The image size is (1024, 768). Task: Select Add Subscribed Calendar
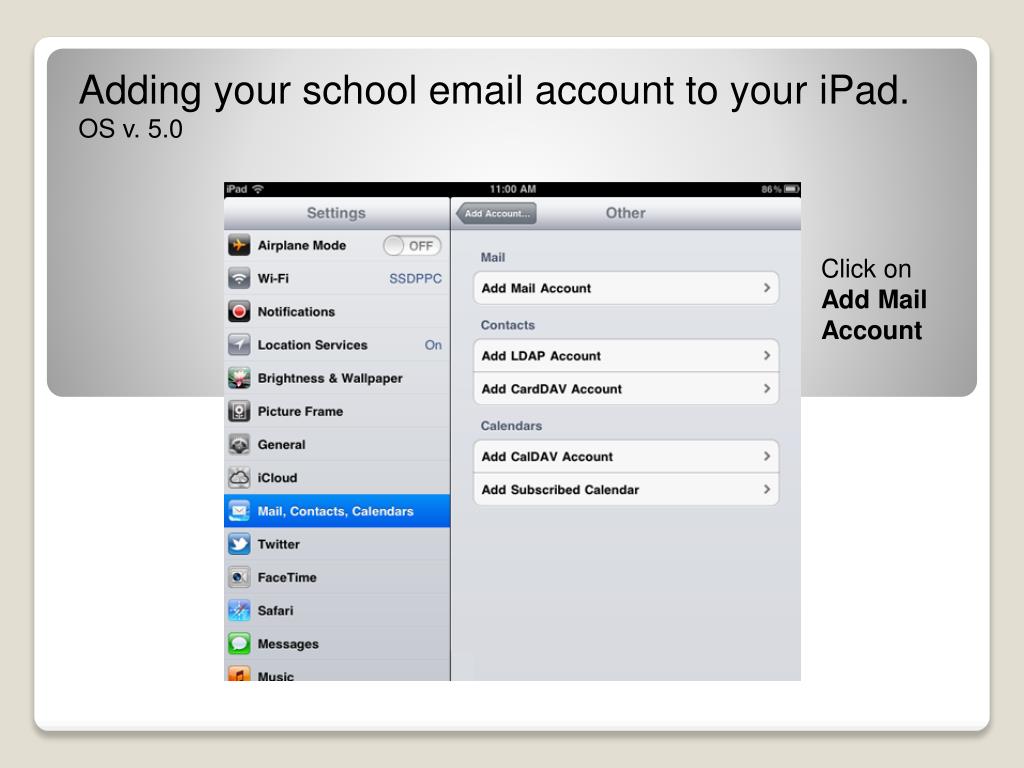626,489
